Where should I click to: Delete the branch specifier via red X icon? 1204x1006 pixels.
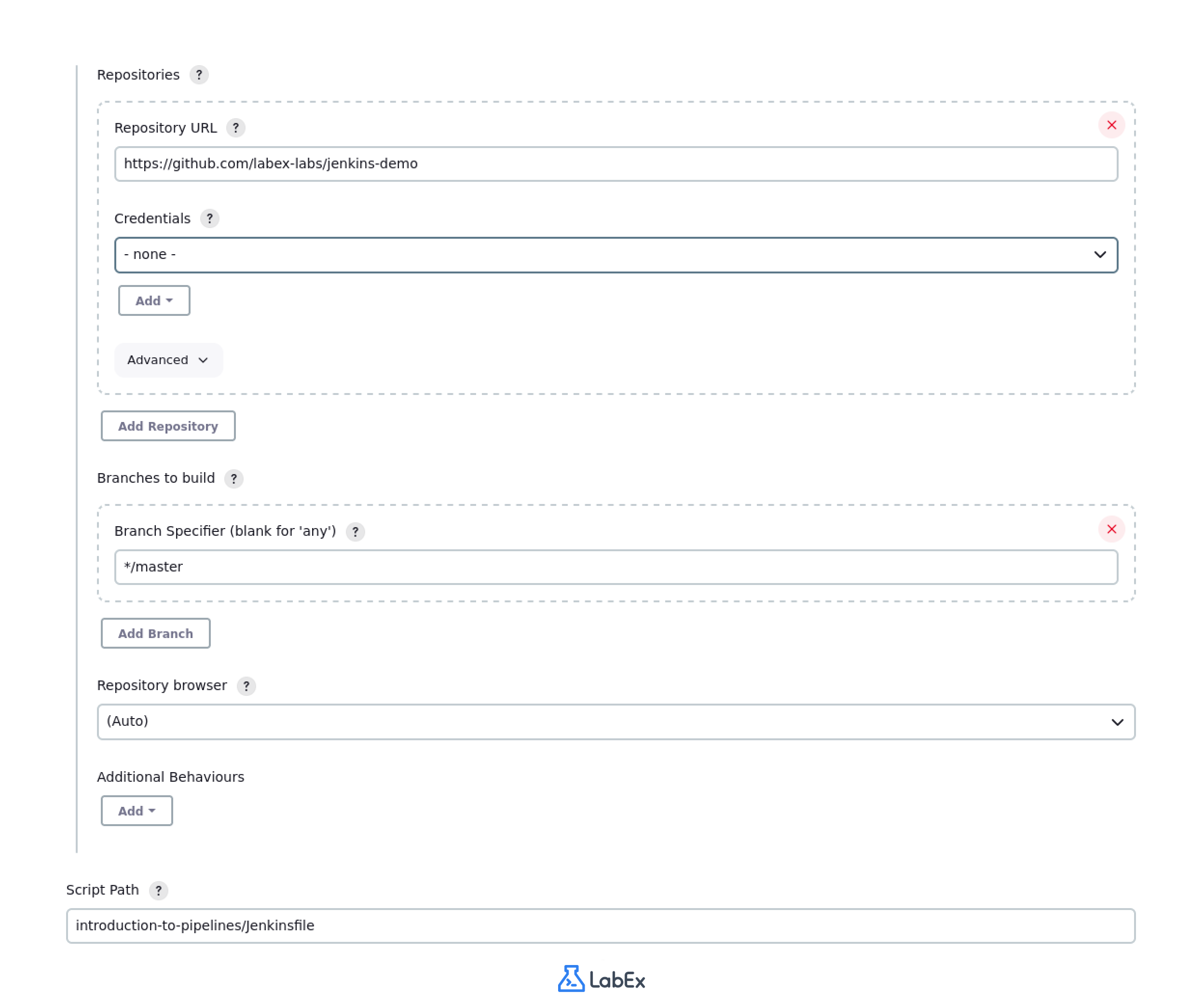[1112, 530]
